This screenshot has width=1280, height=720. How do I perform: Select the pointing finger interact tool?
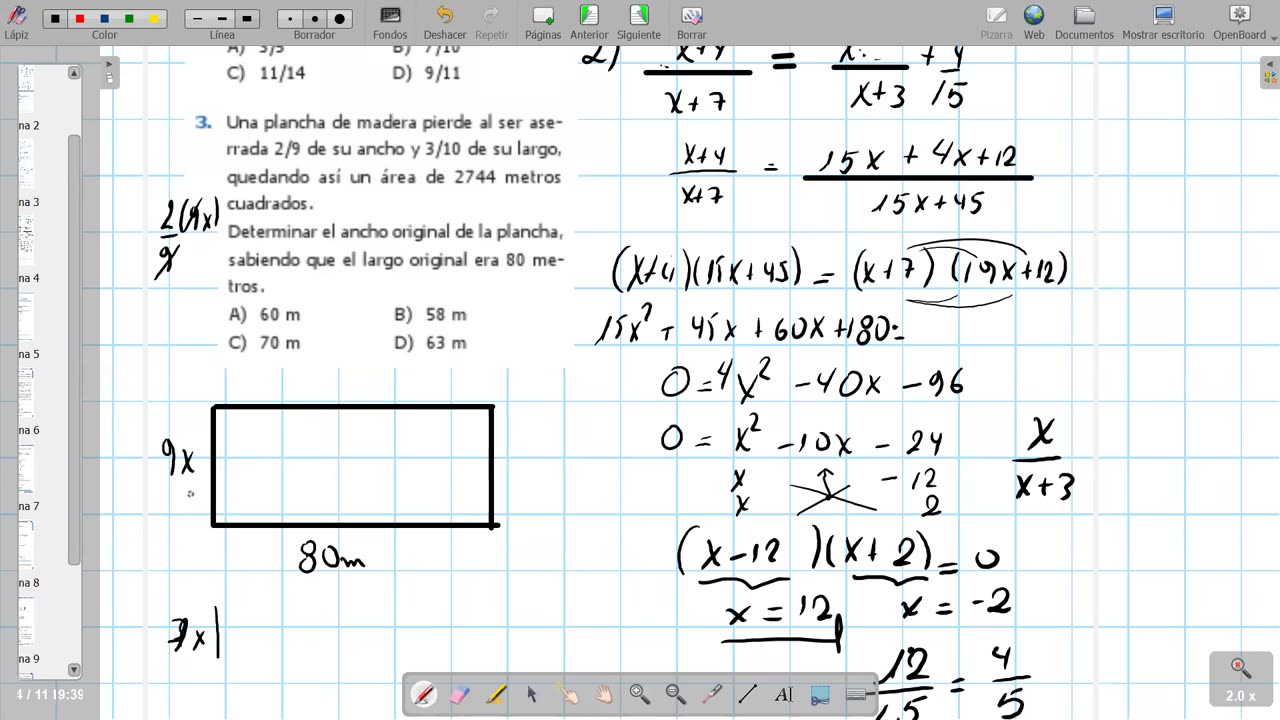click(x=568, y=694)
